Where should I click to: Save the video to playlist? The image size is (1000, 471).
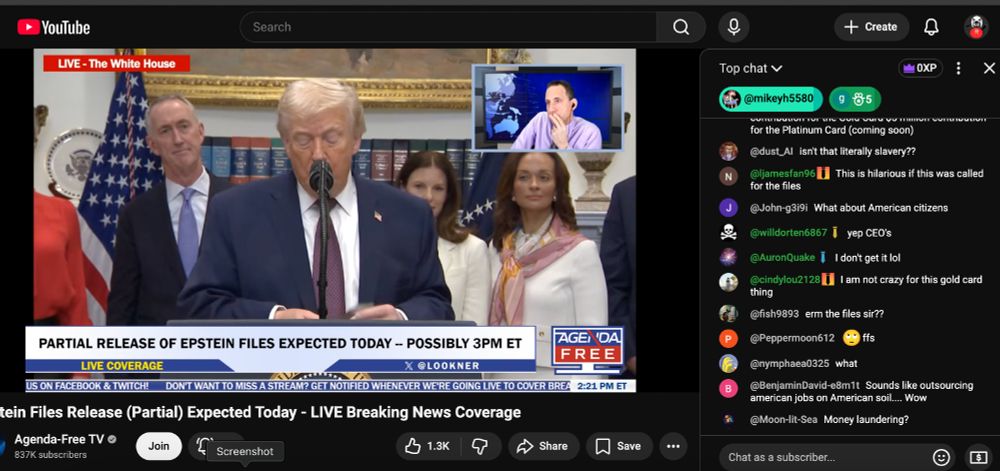[x=619, y=446]
